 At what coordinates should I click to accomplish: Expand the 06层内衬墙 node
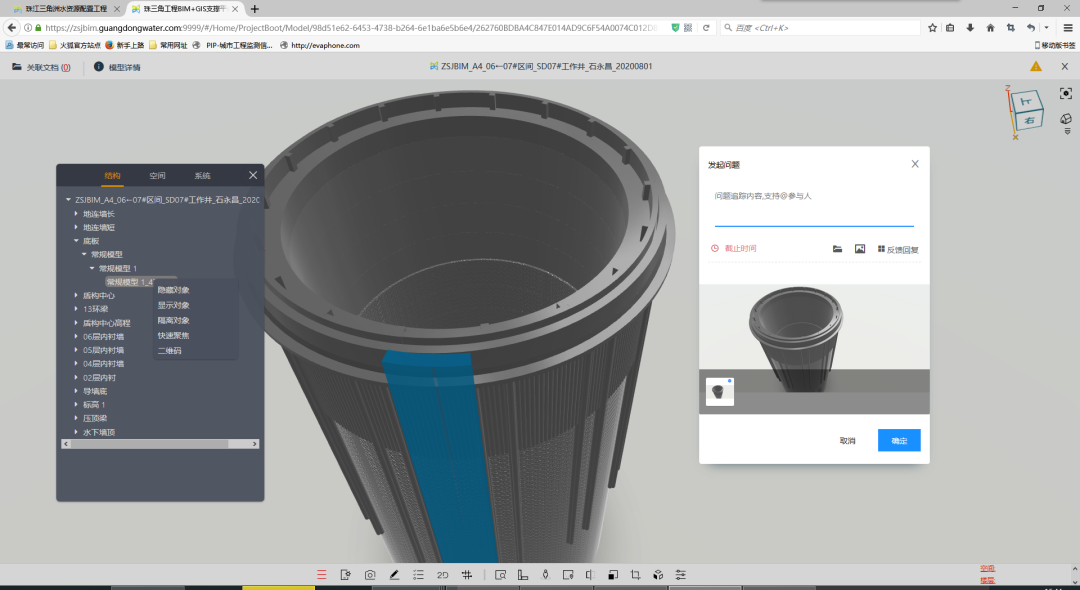(76, 337)
